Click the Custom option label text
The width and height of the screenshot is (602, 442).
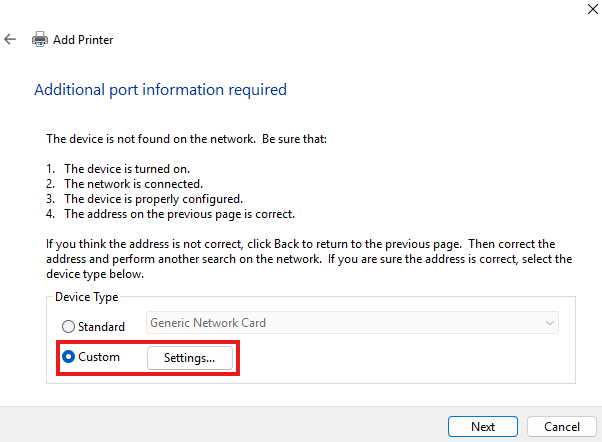point(99,357)
